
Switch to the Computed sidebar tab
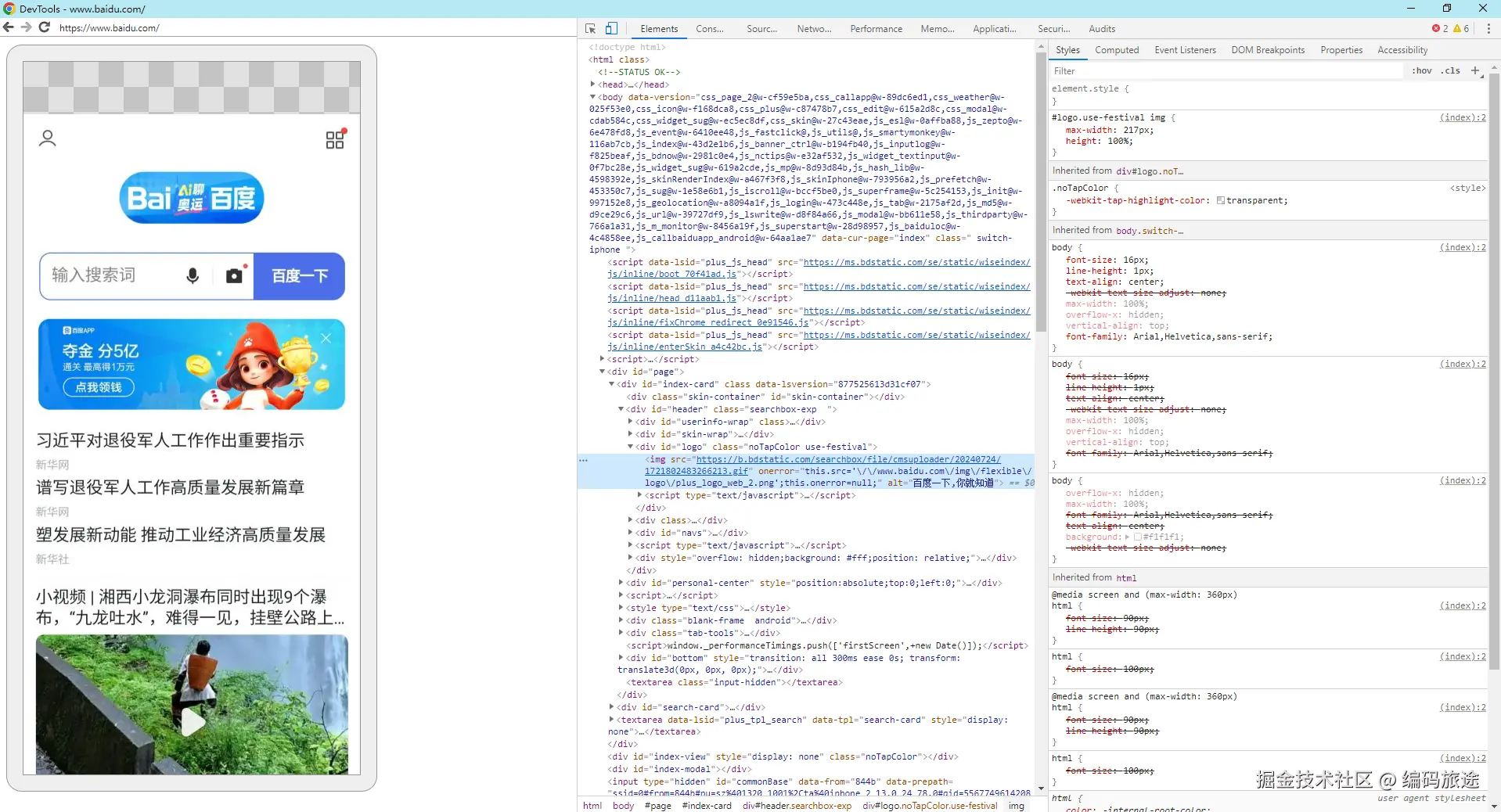click(1117, 50)
